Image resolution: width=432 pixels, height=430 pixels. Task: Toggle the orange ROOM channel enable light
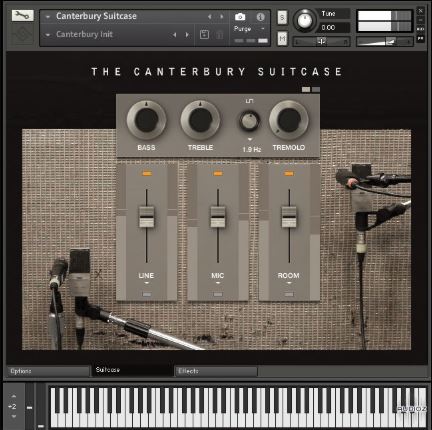tap(289, 173)
